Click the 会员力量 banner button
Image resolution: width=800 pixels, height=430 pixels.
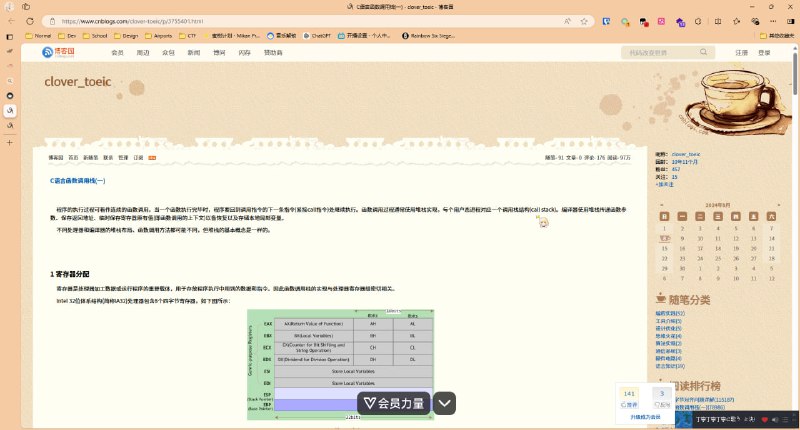click(x=394, y=403)
